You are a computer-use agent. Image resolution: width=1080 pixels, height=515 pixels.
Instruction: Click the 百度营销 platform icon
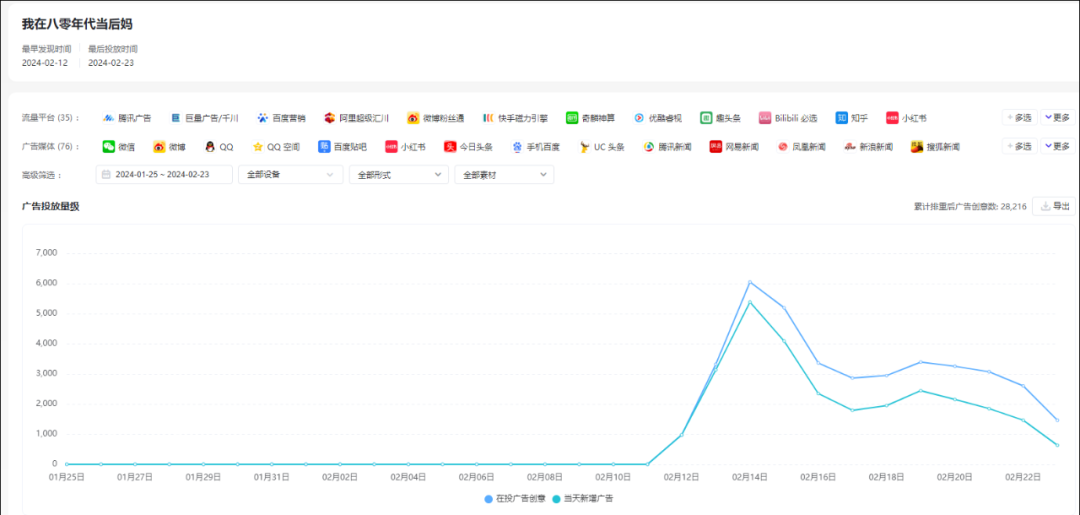[x=263, y=118]
